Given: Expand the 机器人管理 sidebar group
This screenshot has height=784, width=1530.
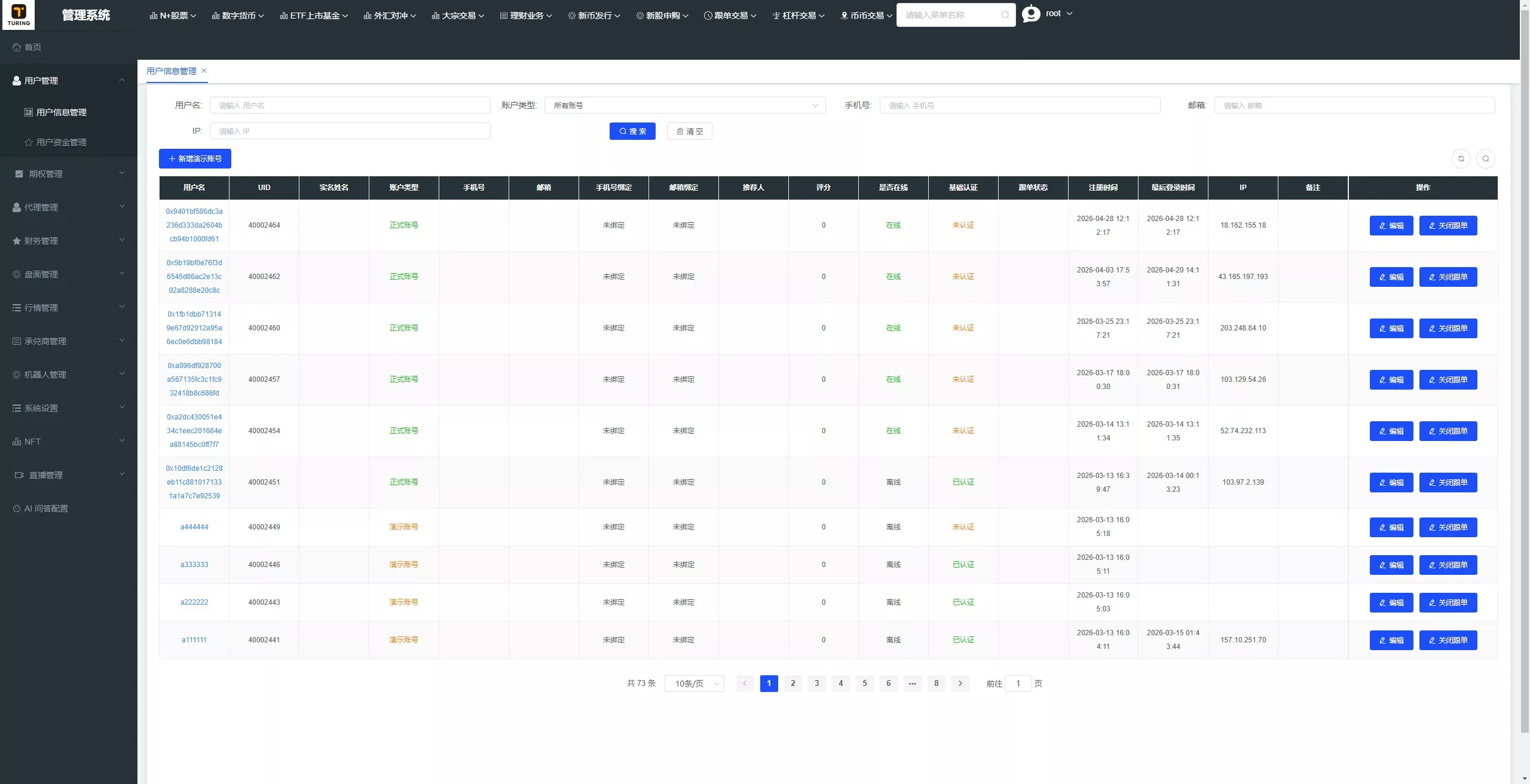Looking at the screenshot, I should click(x=69, y=375).
